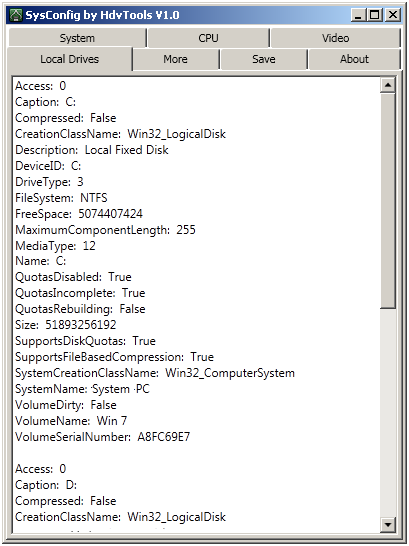The height and width of the screenshot is (546, 409).
Task: Open the Video tab
Action: 335,38
